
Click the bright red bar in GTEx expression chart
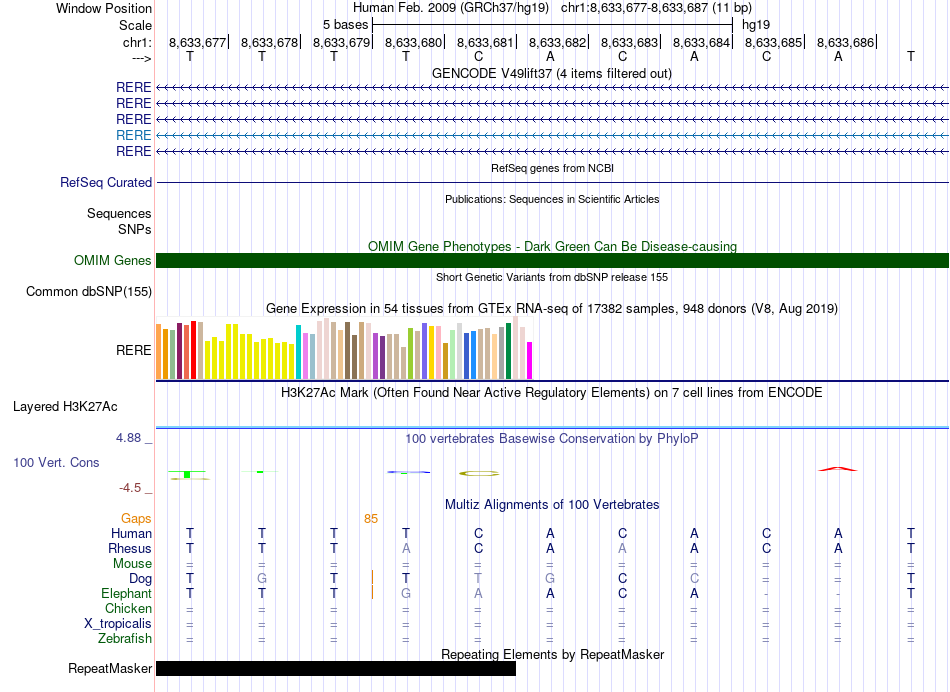(x=193, y=350)
